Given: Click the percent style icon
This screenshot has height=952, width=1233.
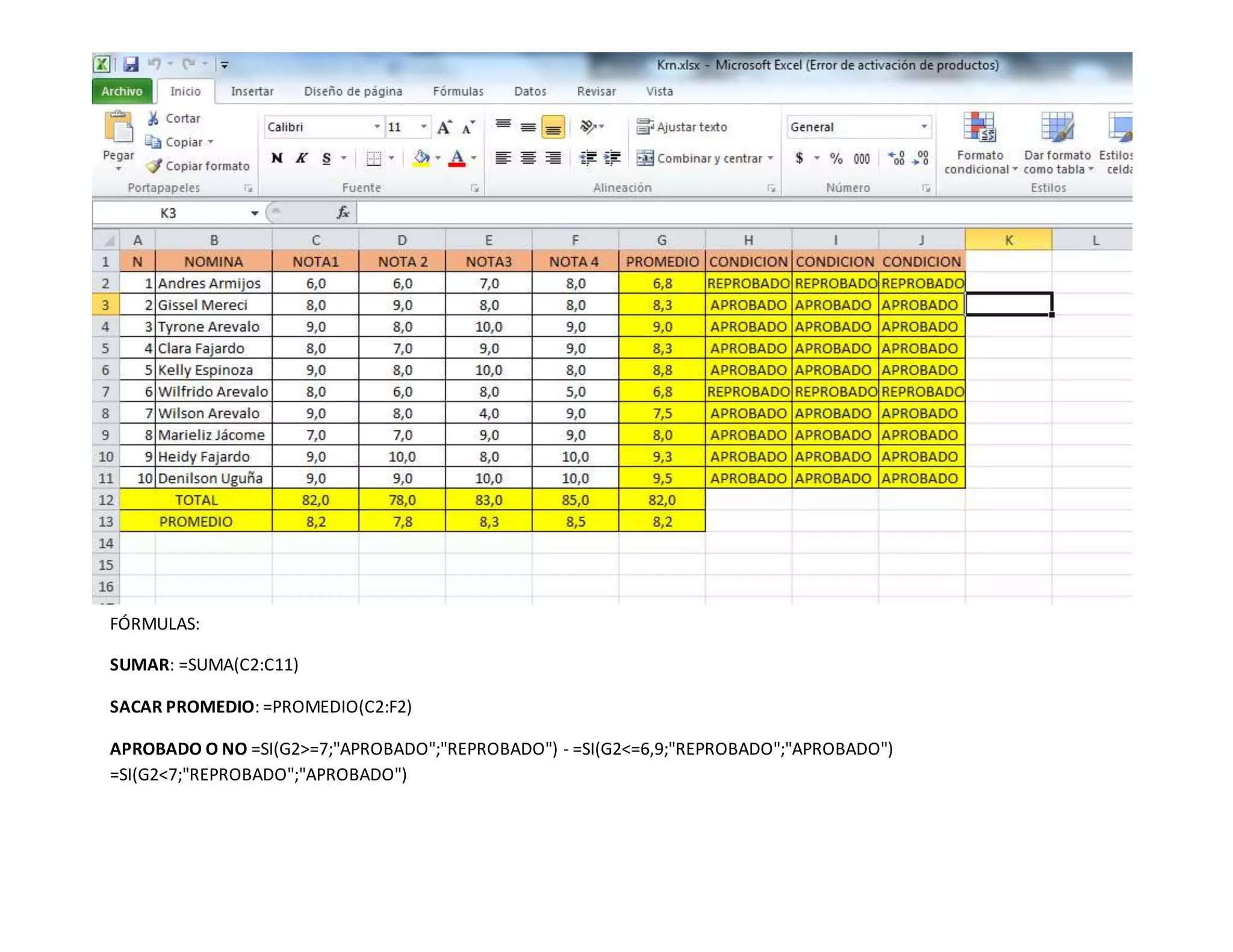Looking at the screenshot, I should (x=836, y=158).
